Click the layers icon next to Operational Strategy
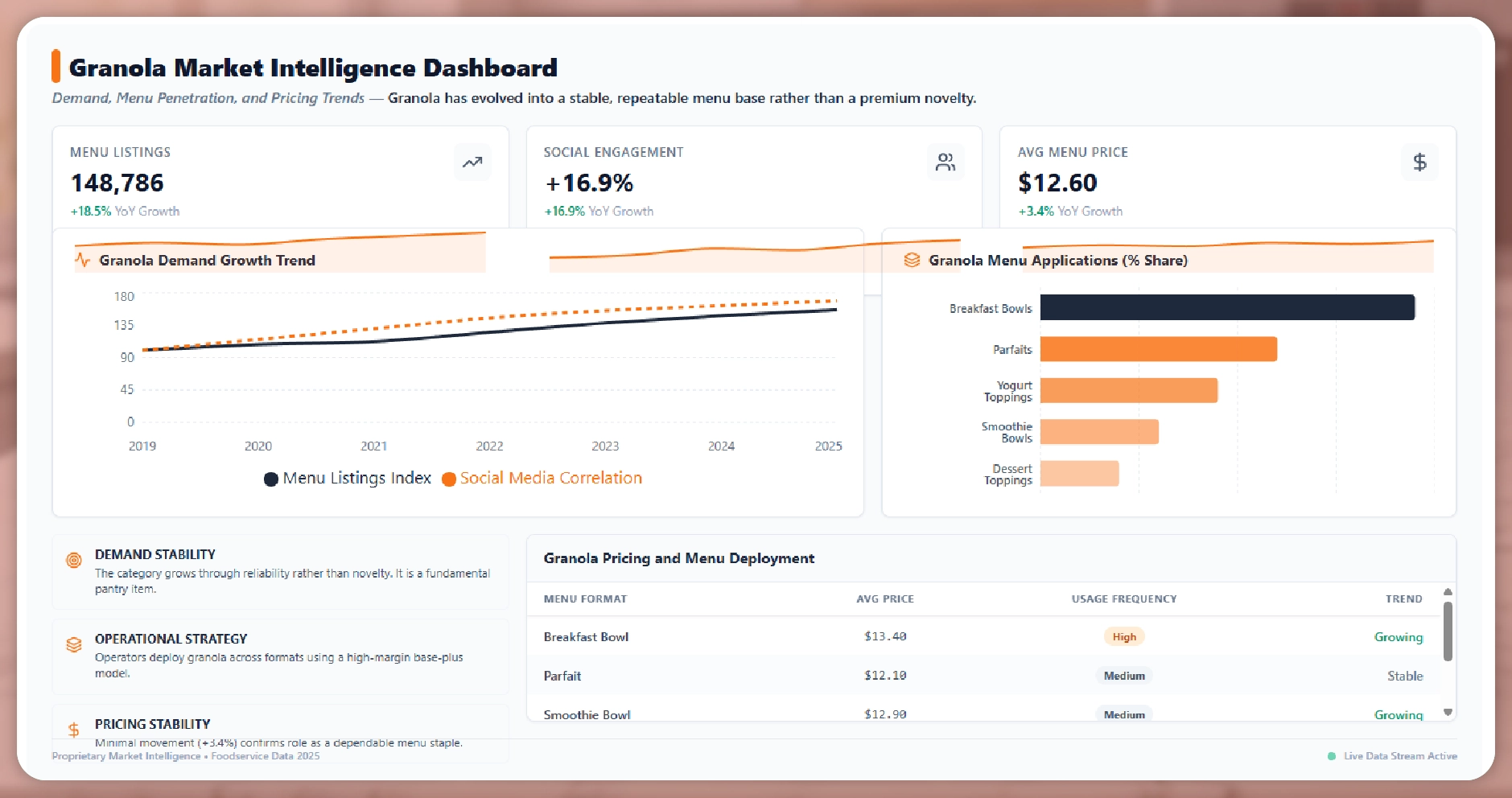 [74, 645]
